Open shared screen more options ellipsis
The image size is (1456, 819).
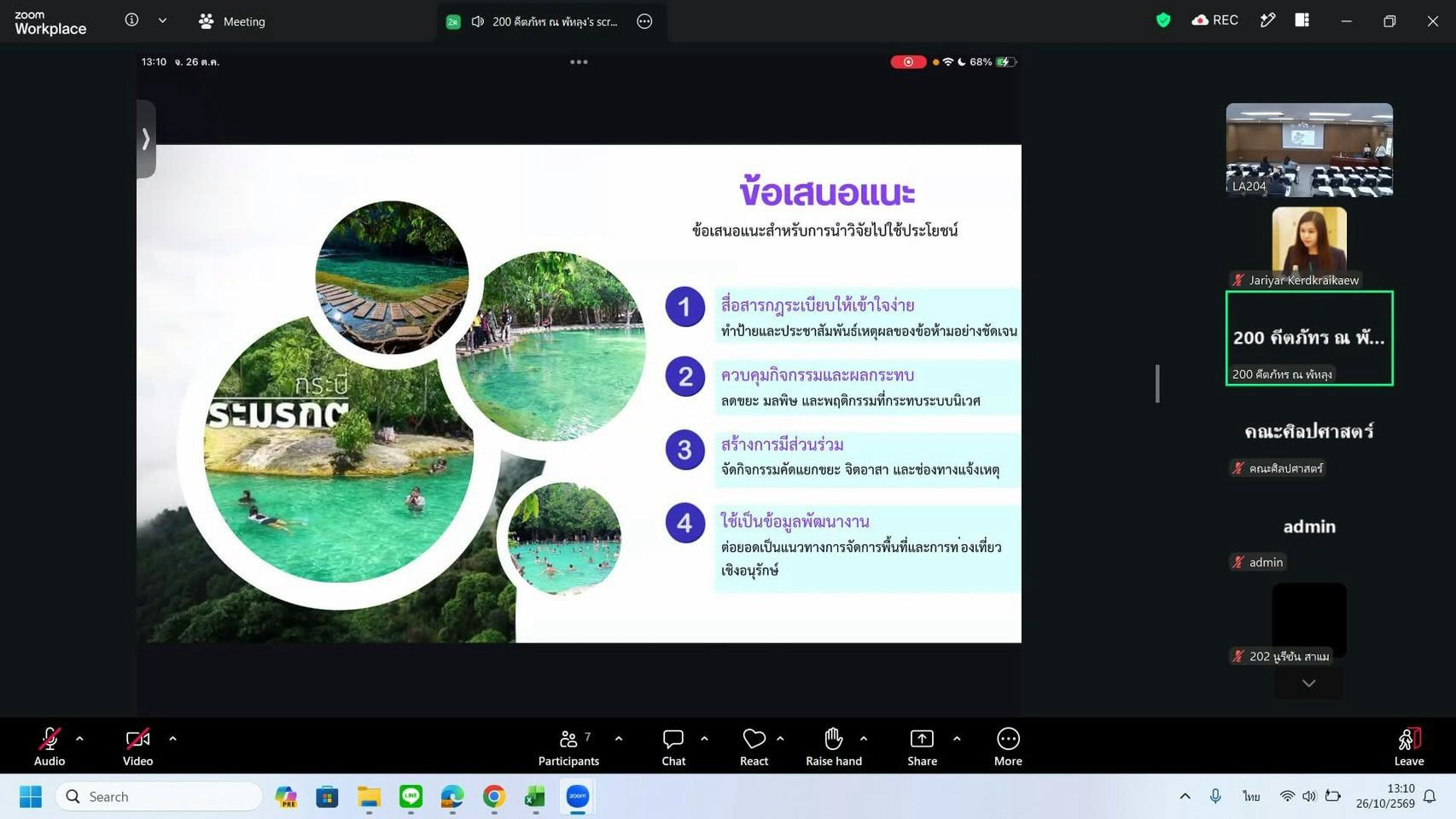[x=644, y=21]
